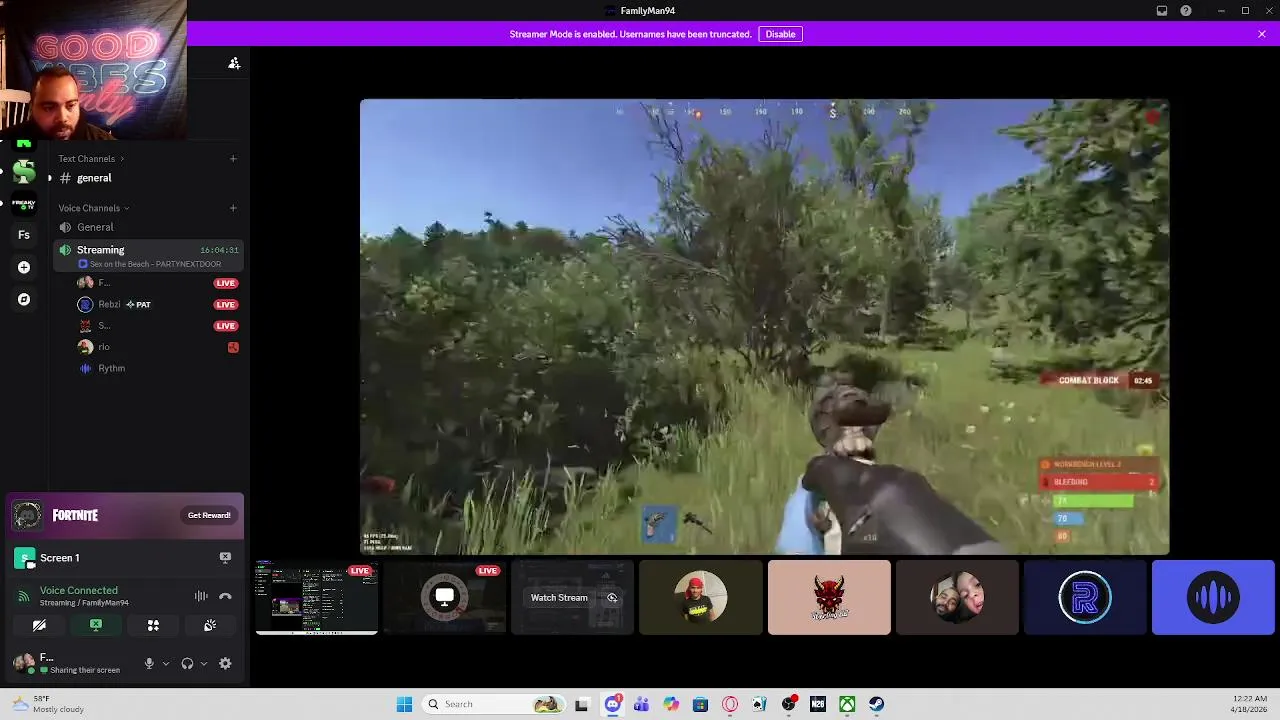Screen dimensions: 1280x720
Task: Click Sex on the Beach activity text
Action: pos(155,264)
